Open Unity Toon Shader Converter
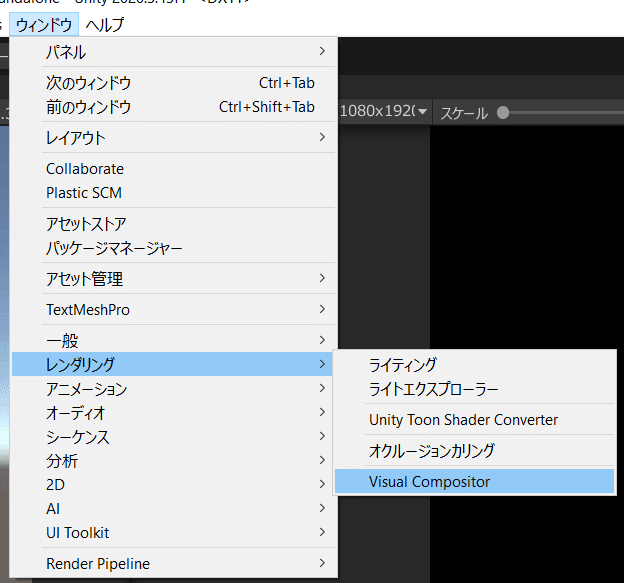 [474, 420]
